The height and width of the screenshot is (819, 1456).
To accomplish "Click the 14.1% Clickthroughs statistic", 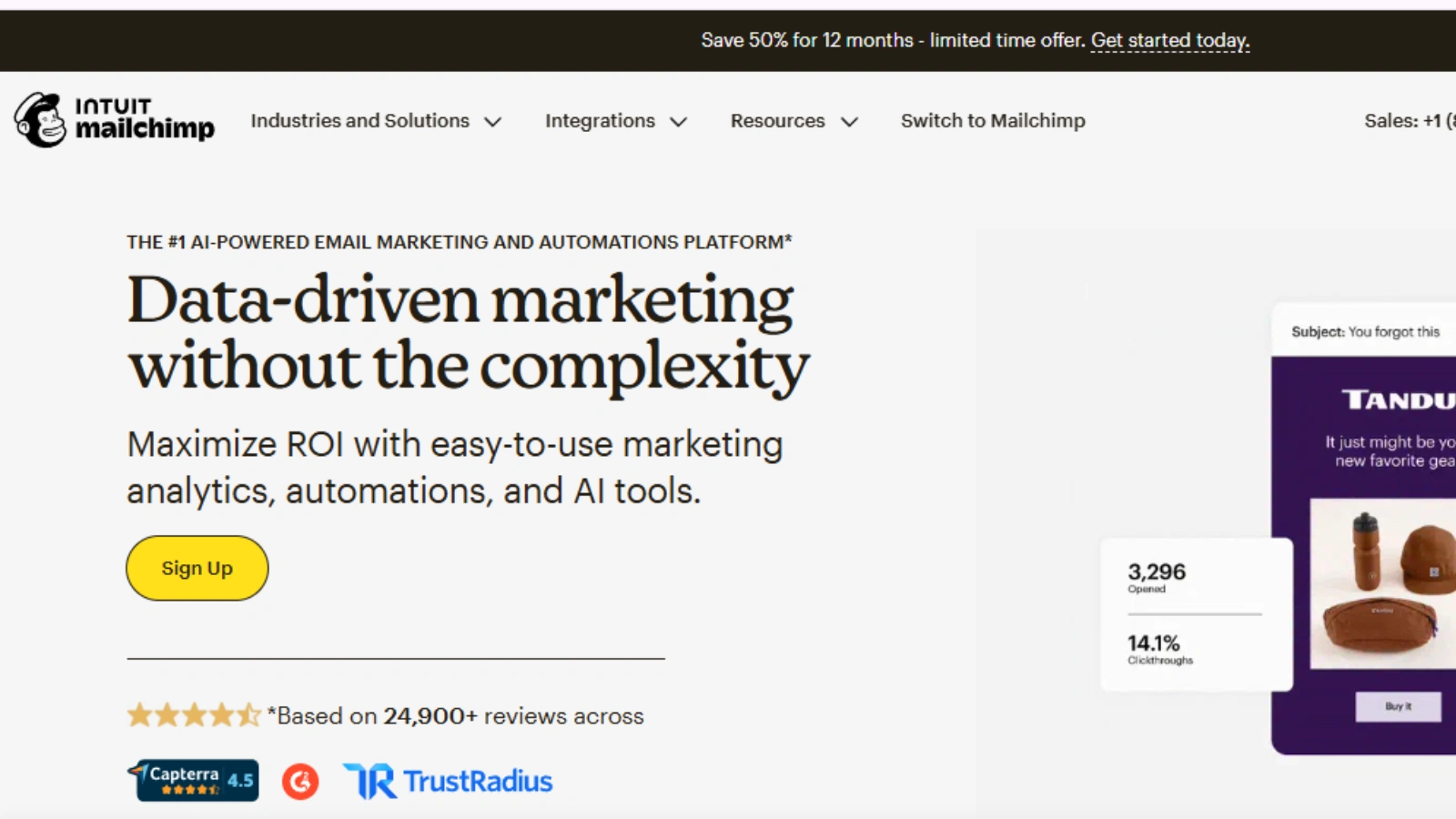I will pos(1160,650).
